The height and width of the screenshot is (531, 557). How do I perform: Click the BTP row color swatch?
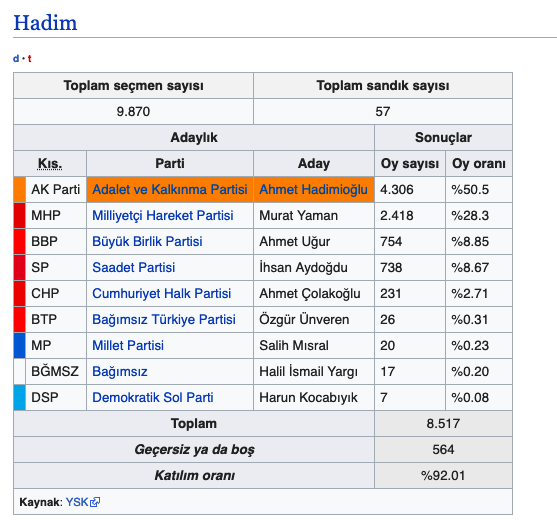coord(20,319)
